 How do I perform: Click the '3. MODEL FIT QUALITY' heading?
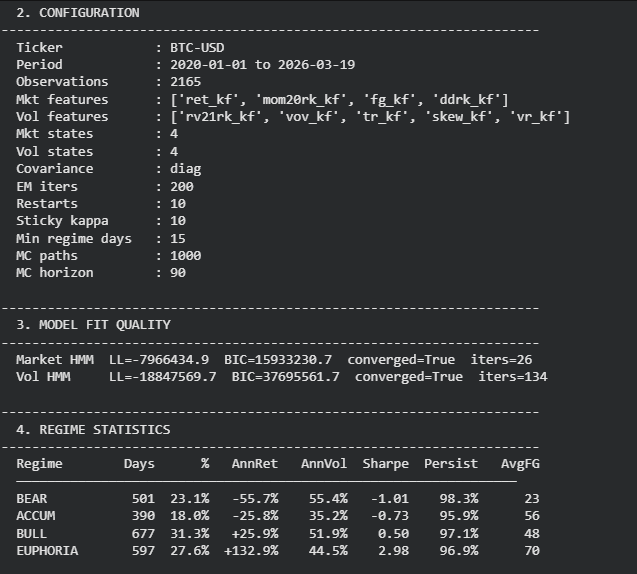93,325
